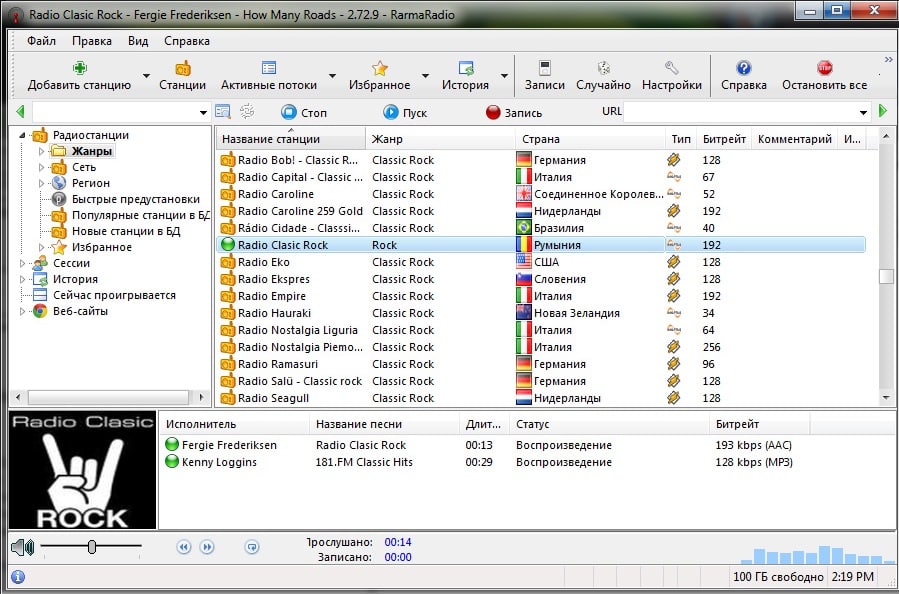This screenshot has width=899, height=594.
Task: Open the dropdown arrow beside Добавить станцию
Action: 146,76
